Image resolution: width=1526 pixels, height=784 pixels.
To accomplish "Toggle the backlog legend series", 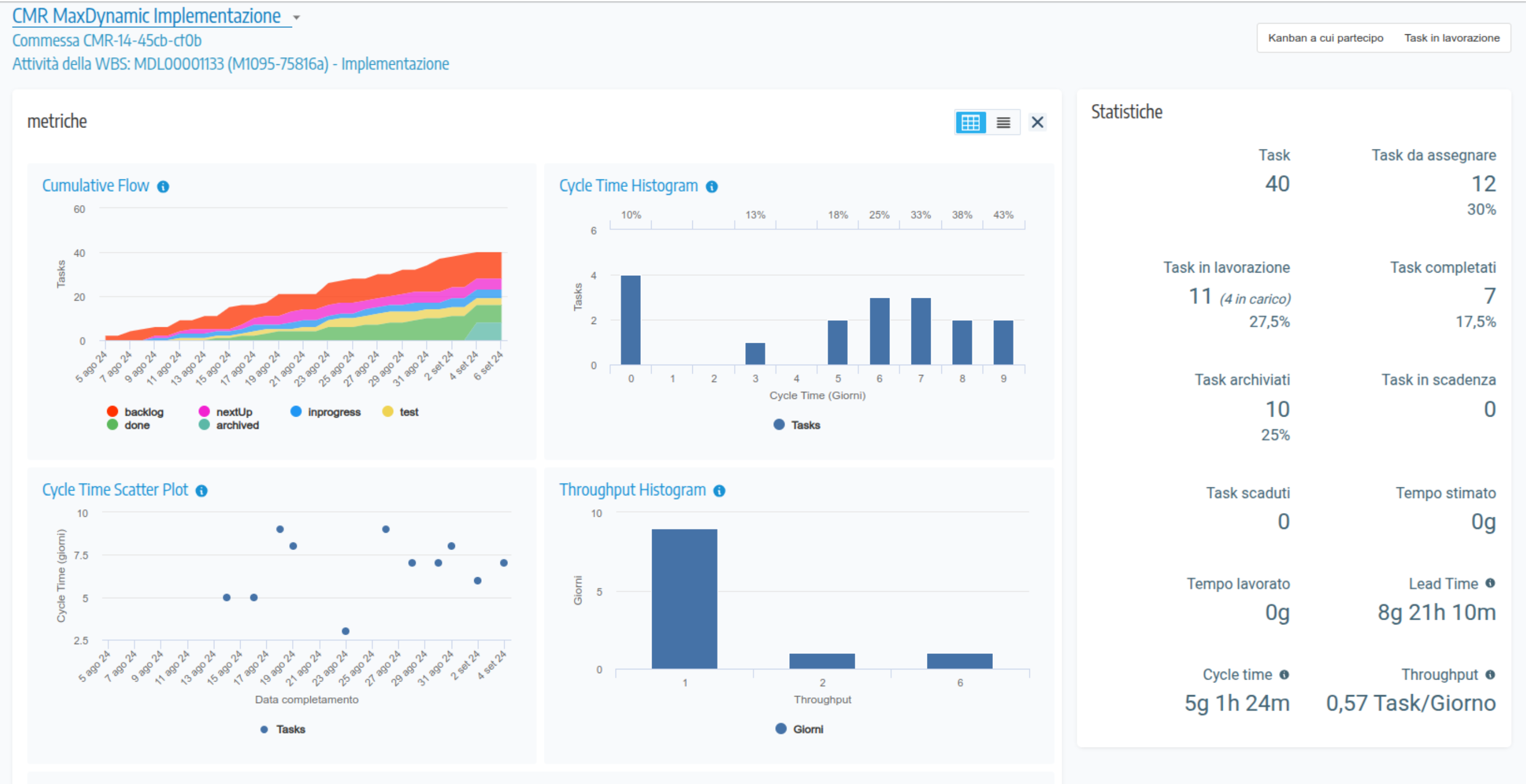I will pos(135,411).
